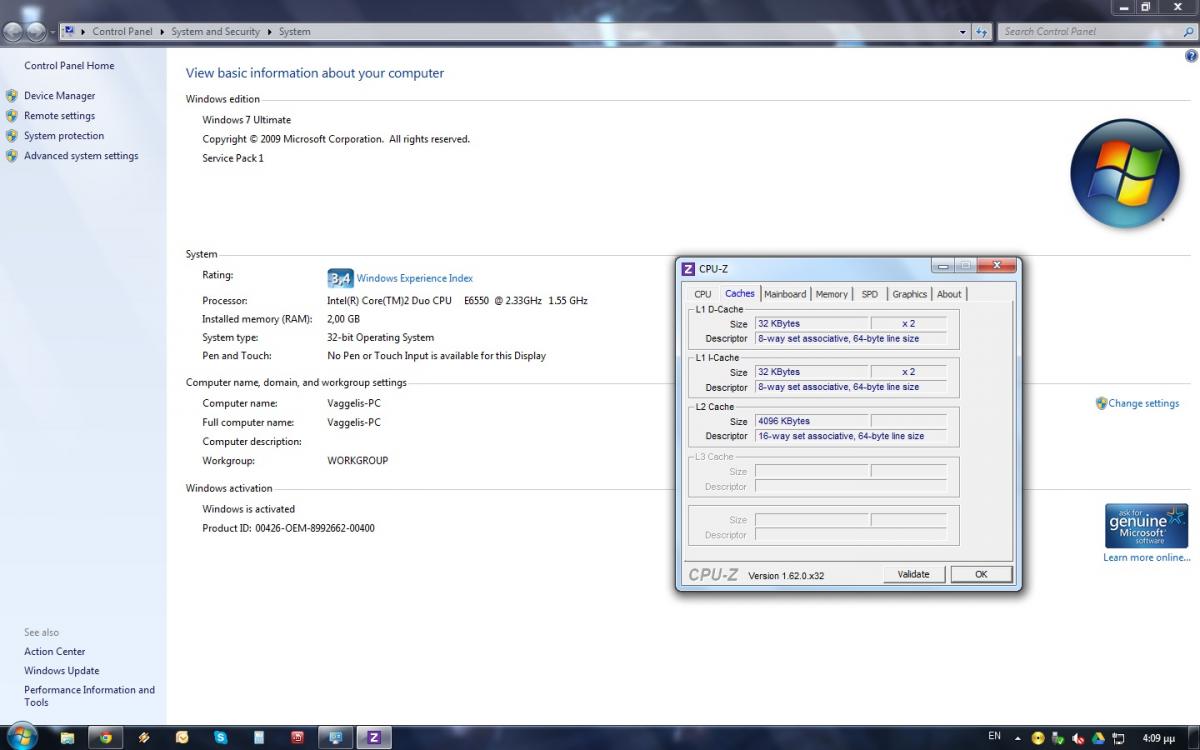Open Remote settings
The height and width of the screenshot is (750, 1200).
[59, 116]
